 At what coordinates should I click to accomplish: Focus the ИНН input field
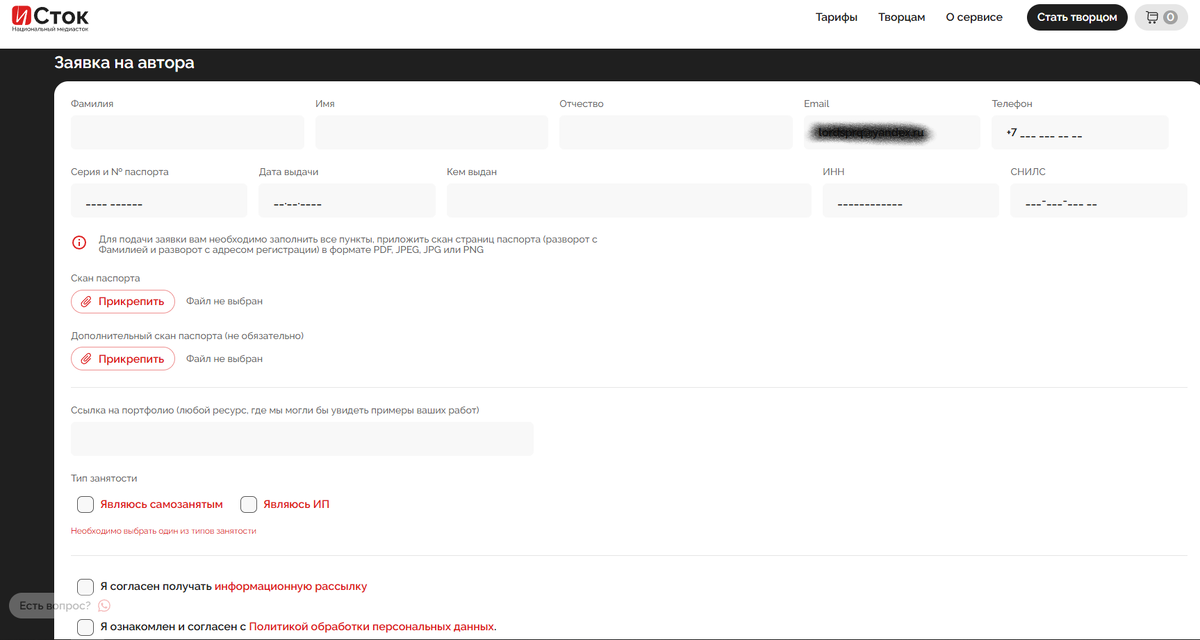[x=911, y=201]
